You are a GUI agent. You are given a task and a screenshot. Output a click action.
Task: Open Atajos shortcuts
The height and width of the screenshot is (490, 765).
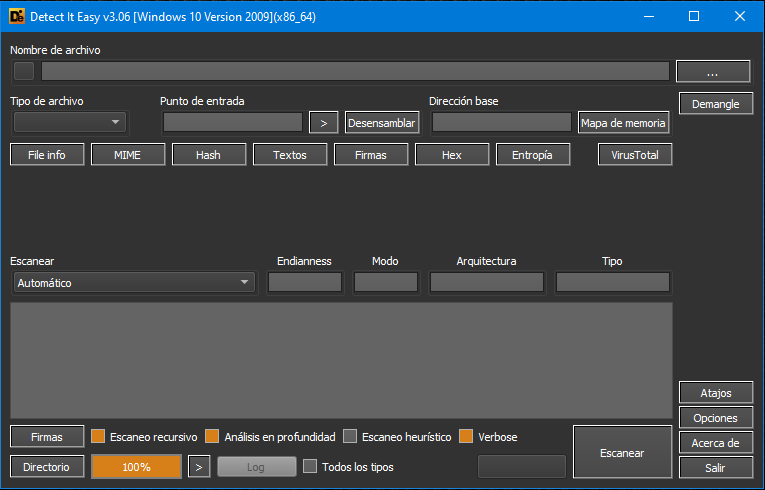716,393
